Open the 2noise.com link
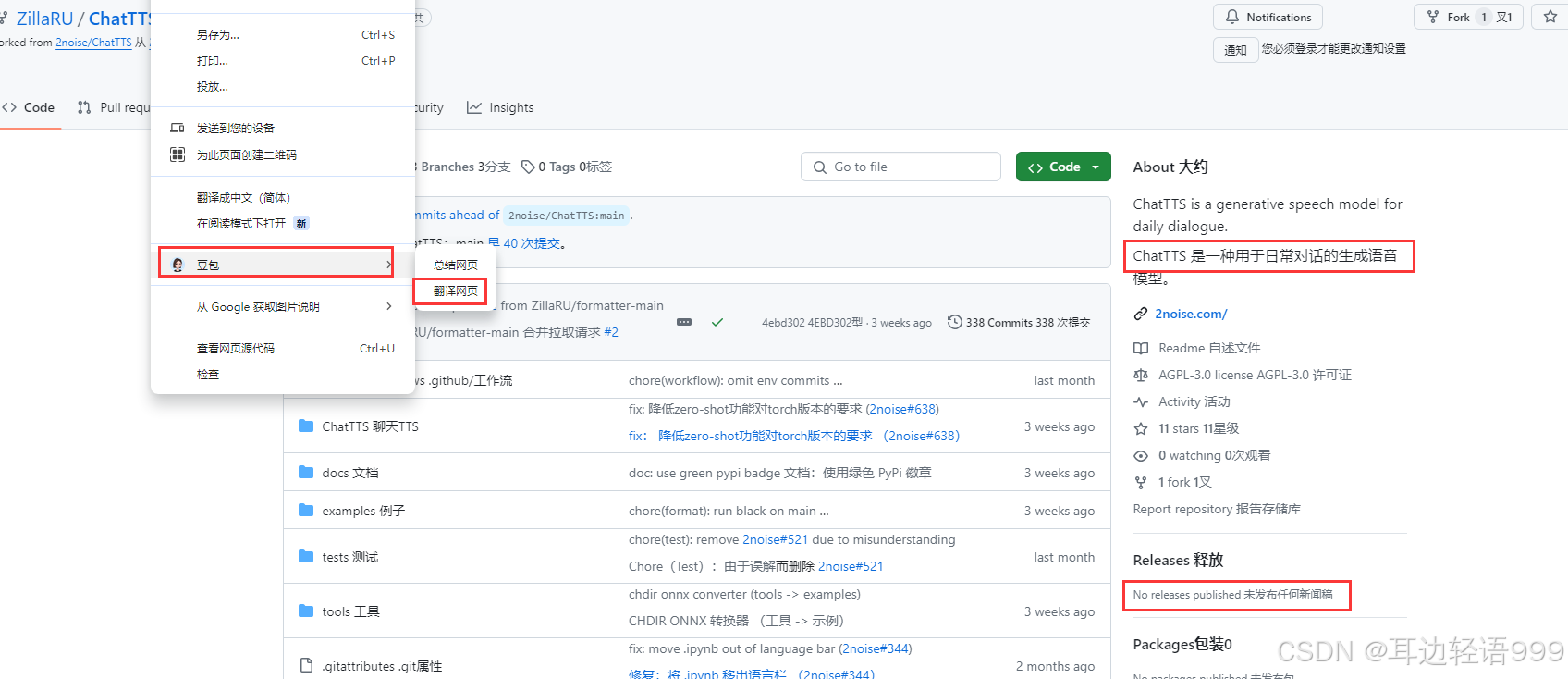Viewport: 1568px width, 679px height. point(1191,314)
